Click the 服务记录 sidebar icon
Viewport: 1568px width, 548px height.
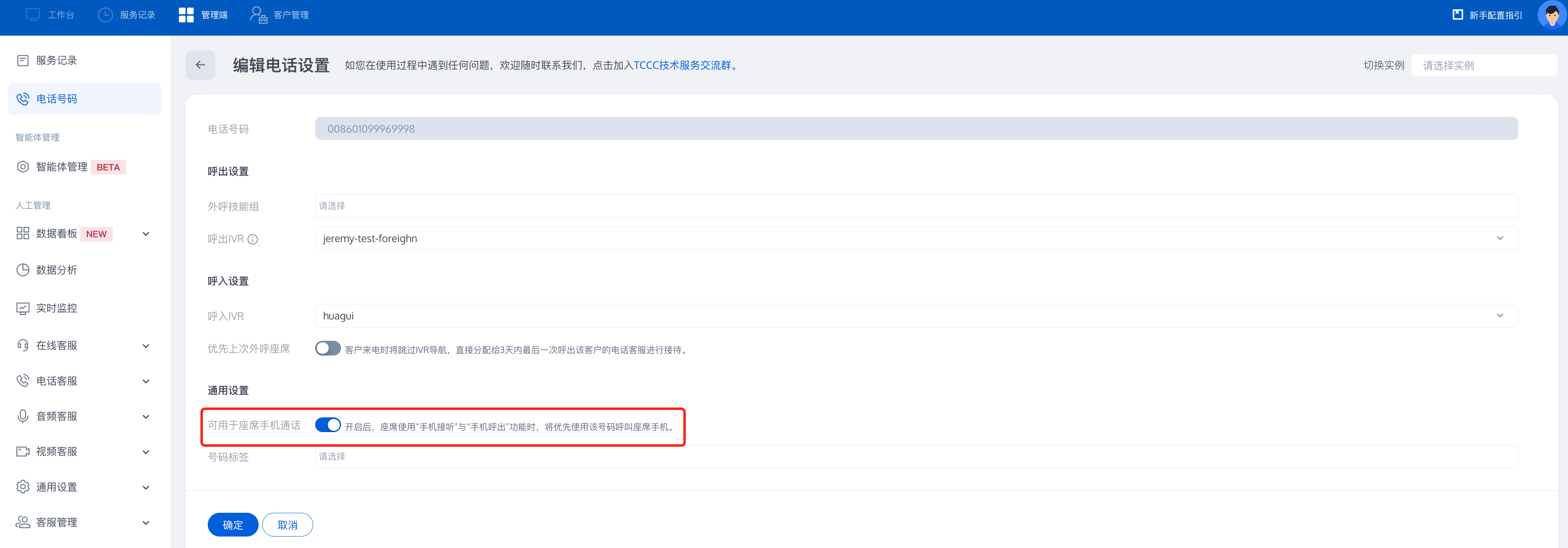[x=23, y=60]
